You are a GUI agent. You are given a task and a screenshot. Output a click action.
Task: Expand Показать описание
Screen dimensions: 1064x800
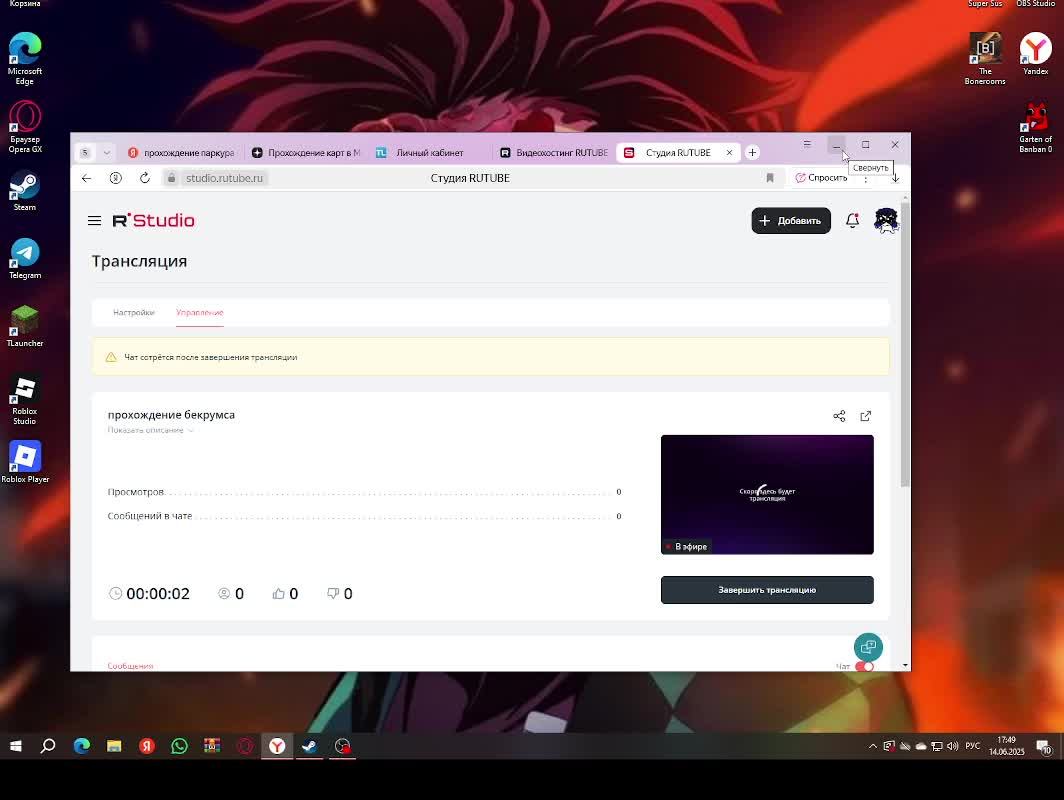(150, 430)
